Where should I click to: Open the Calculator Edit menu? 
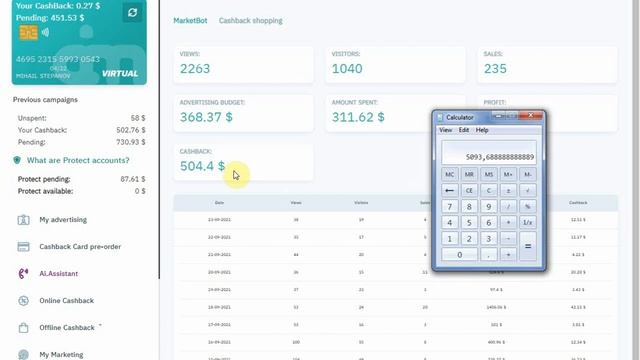click(x=464, y=130)
